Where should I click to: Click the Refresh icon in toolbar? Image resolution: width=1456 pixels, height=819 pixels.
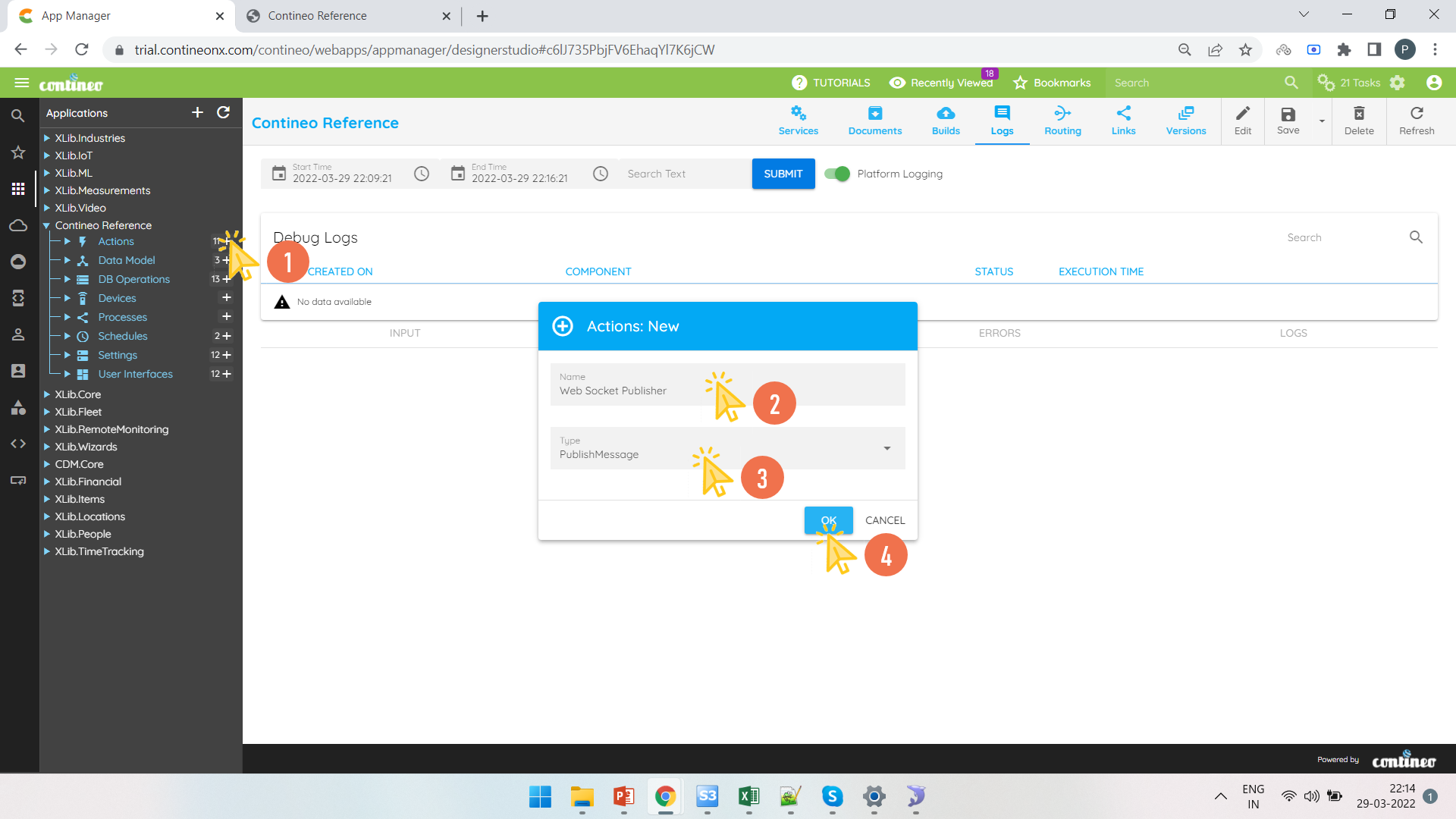[x=1417, y=120]
